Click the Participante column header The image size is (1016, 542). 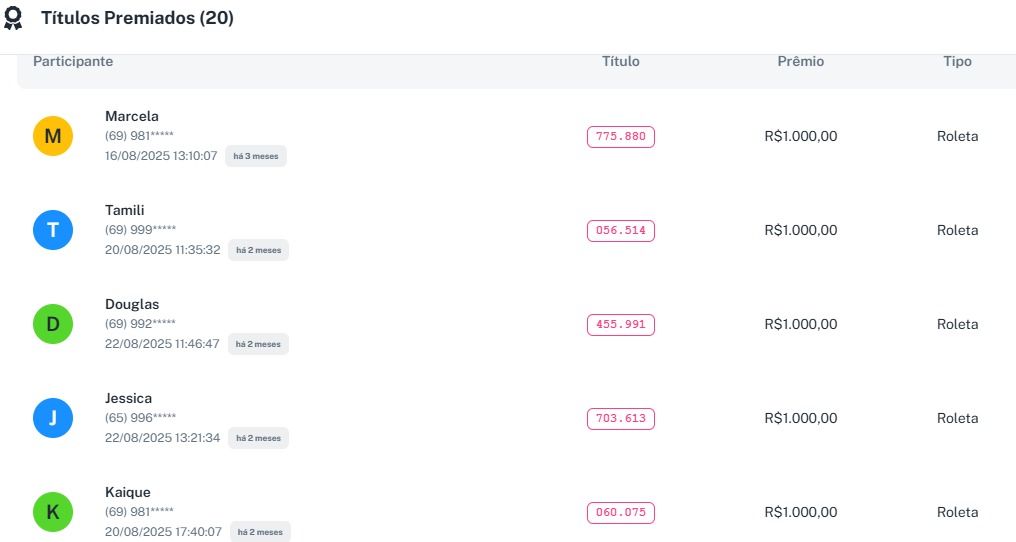click(73, 62)
